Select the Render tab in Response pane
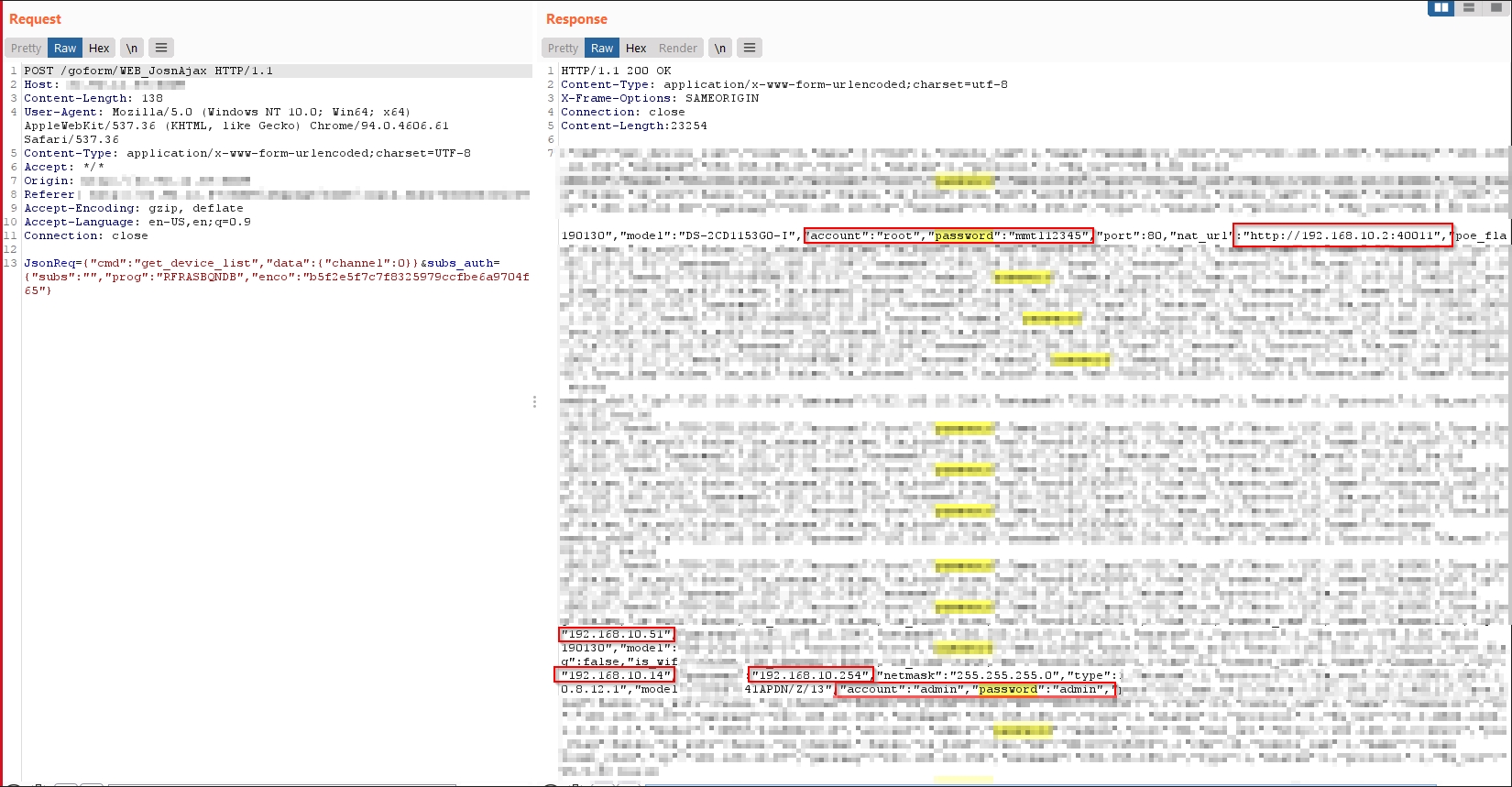Image resolution: width=1512 pixels, height=787 pixels. tap(678, 48)
